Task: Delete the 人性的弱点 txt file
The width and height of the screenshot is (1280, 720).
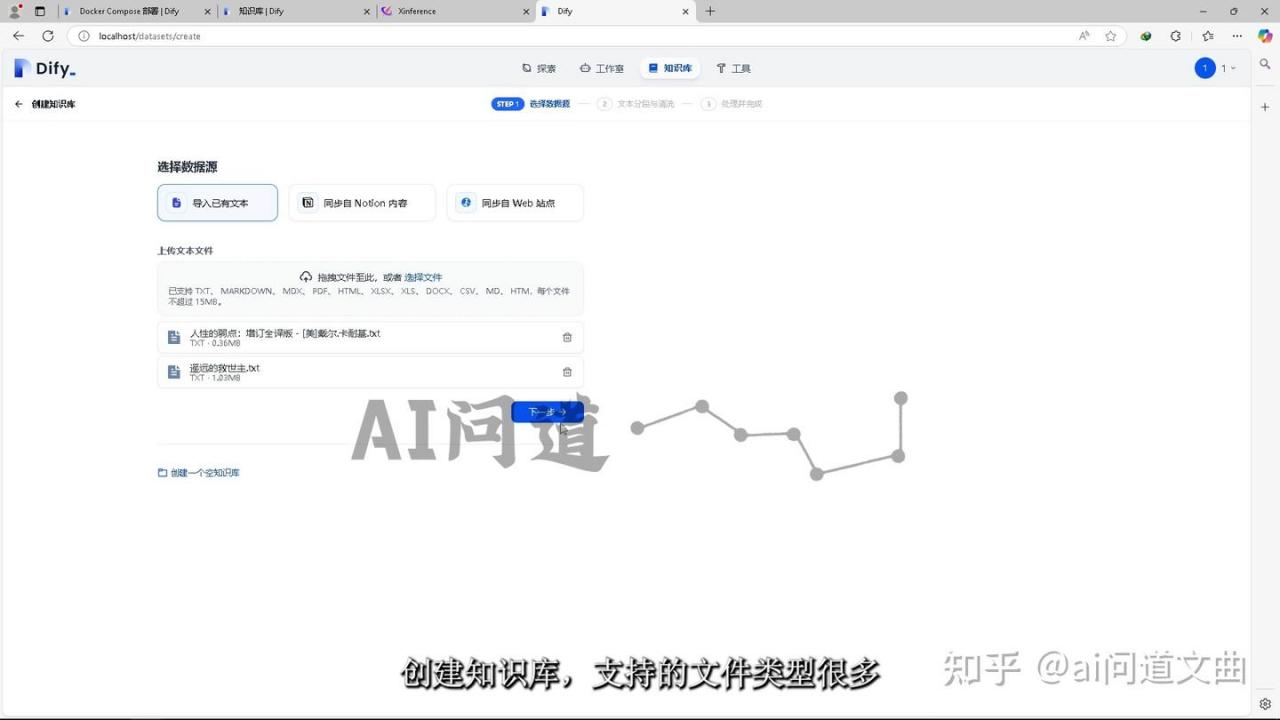Action: click(x=567, y=337)
